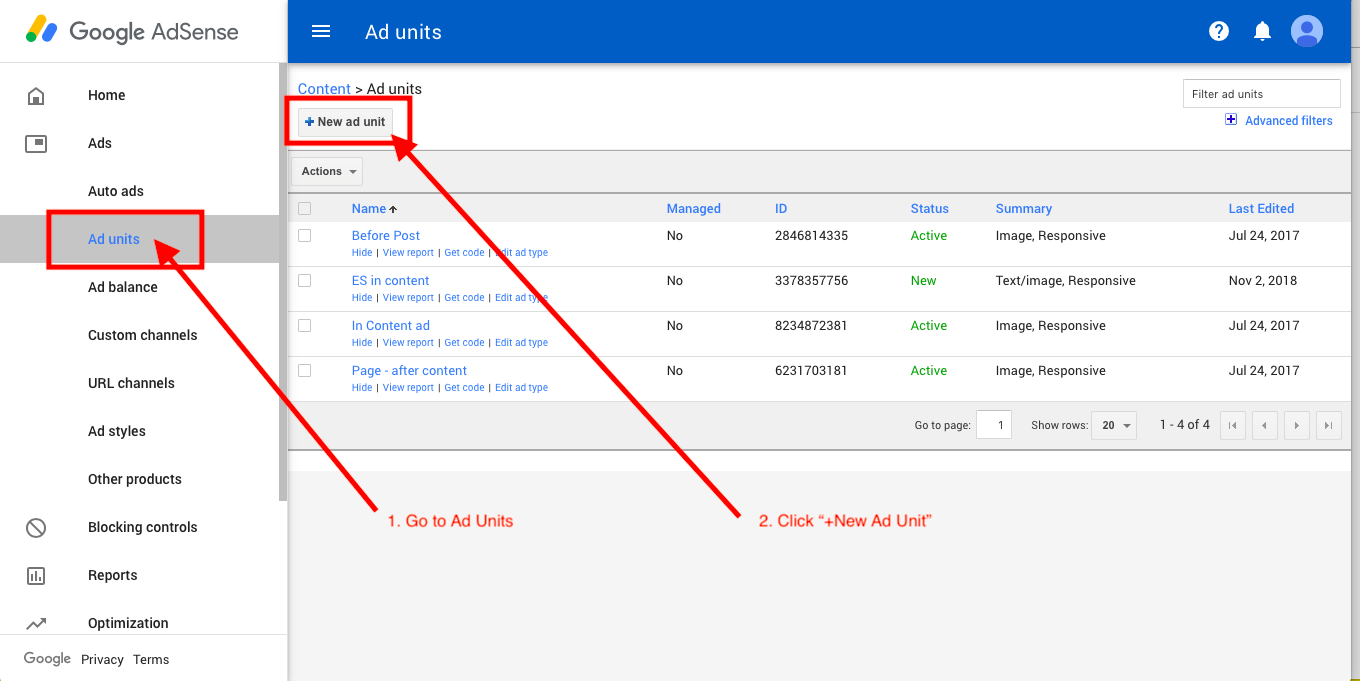This screenshot has height=681, width=1360.
Task: Sort table by Summary column
Action: click(1023, 209)
